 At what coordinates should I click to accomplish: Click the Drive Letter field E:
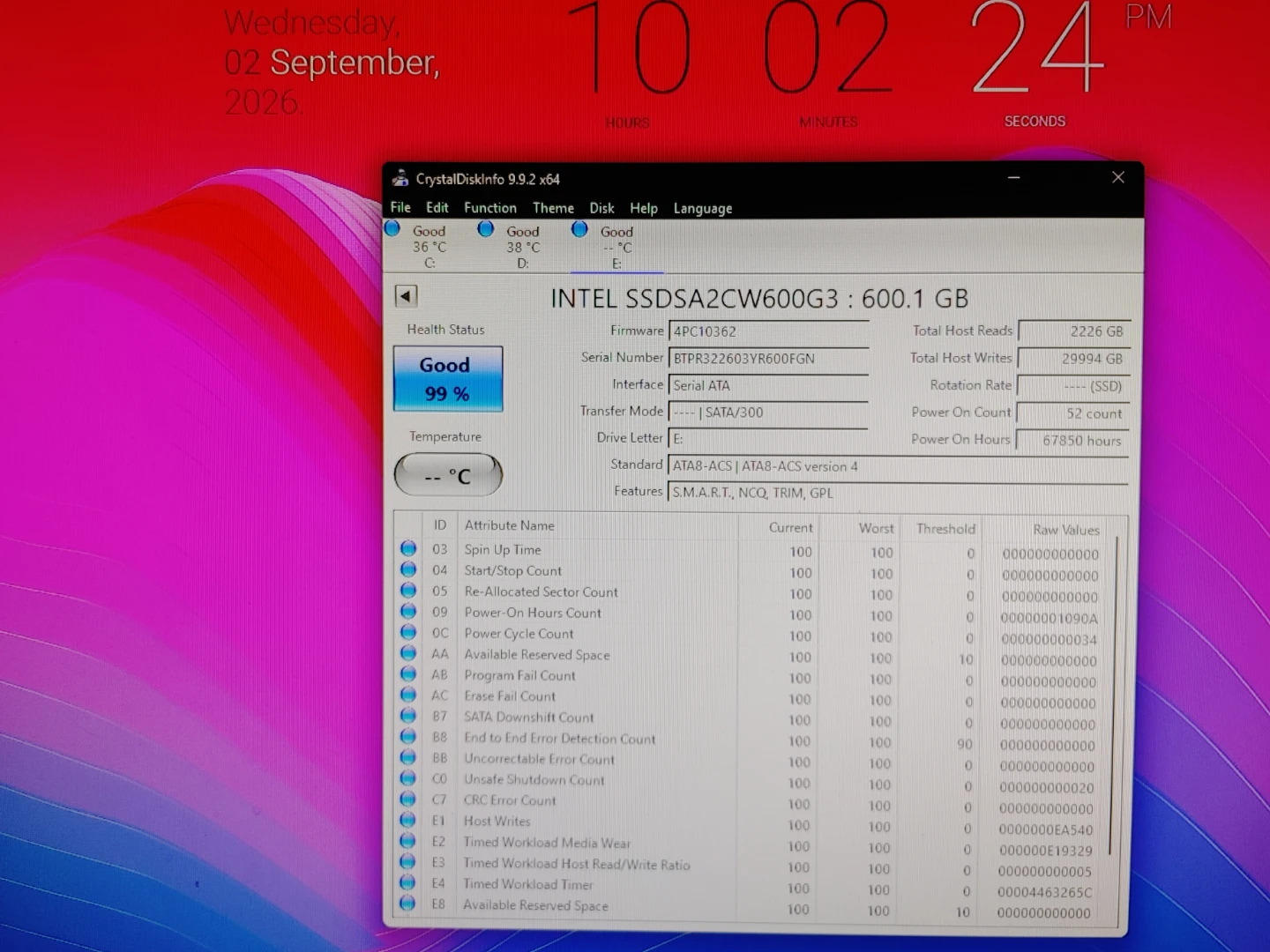coord(768,438)
